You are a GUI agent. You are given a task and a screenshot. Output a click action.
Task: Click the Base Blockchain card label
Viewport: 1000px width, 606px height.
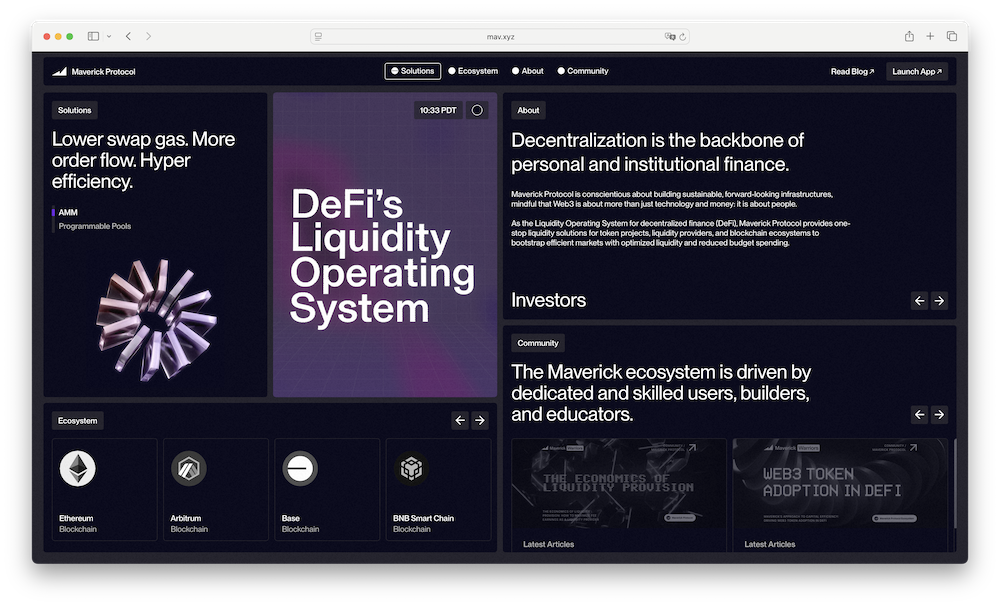[300, 524]
